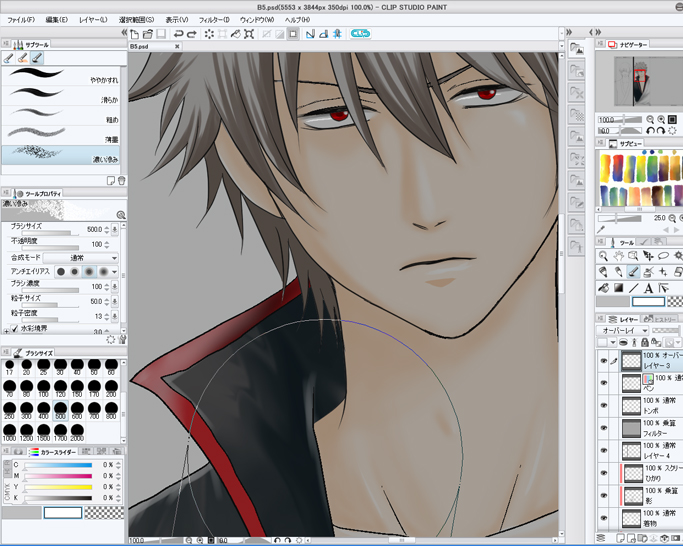Toggle snap to grid icon in toolbar

tap(337, 34)
